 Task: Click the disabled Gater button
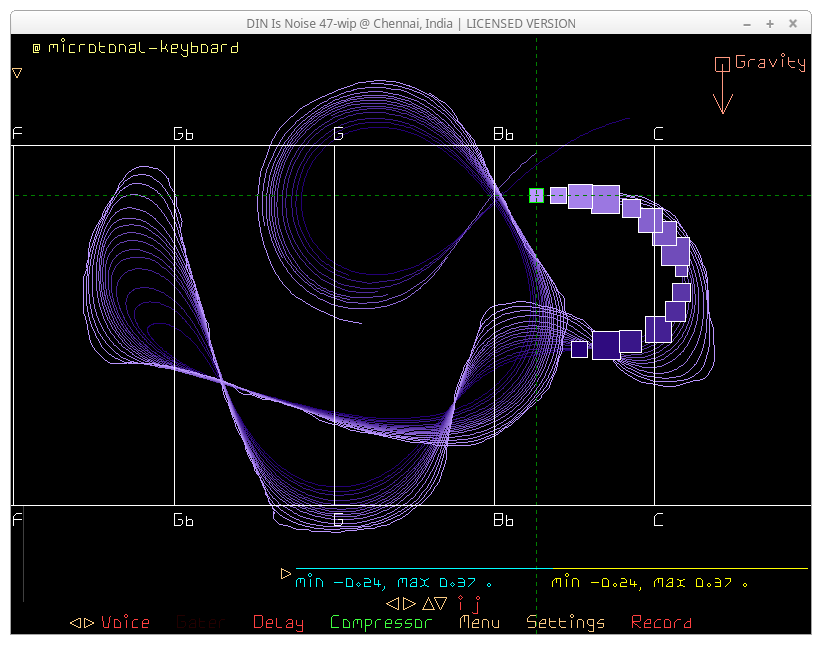pos(200,623)
